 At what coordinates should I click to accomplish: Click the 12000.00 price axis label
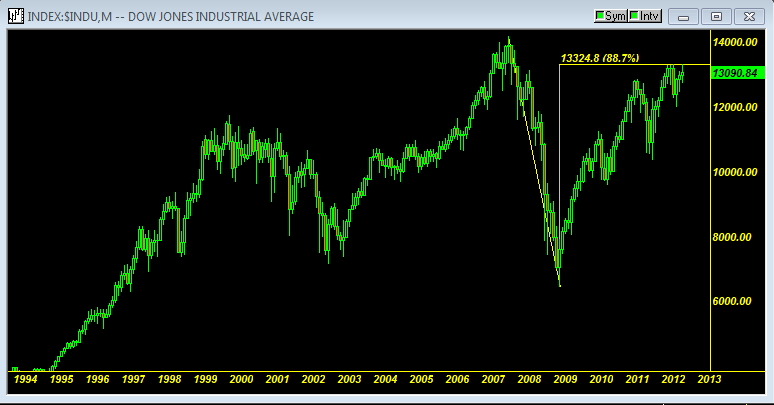tap(735, 107)
